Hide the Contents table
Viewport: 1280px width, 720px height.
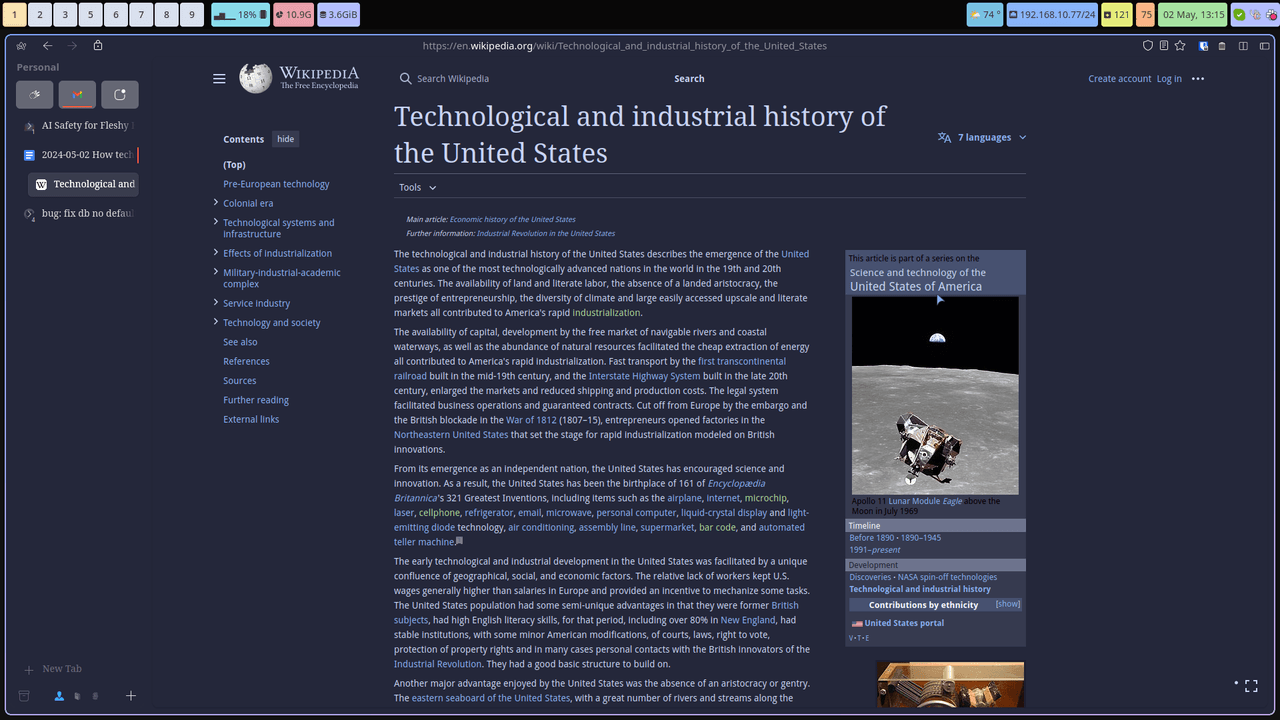(x=285, y=139)
